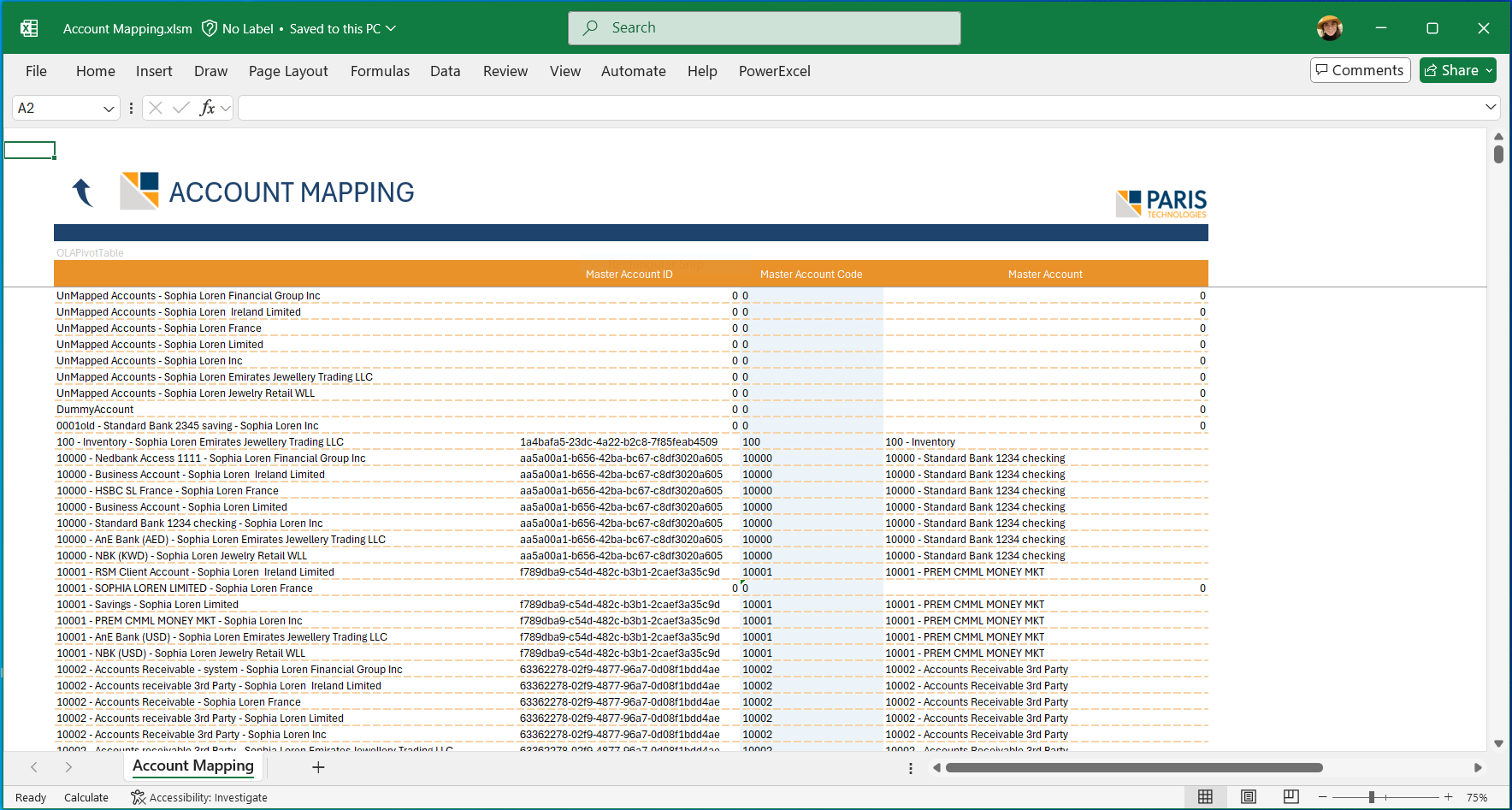This screenshot has height=810, width=1512.
Task: Switch to Page Break Preview icon
Action: click(1291, 797)
